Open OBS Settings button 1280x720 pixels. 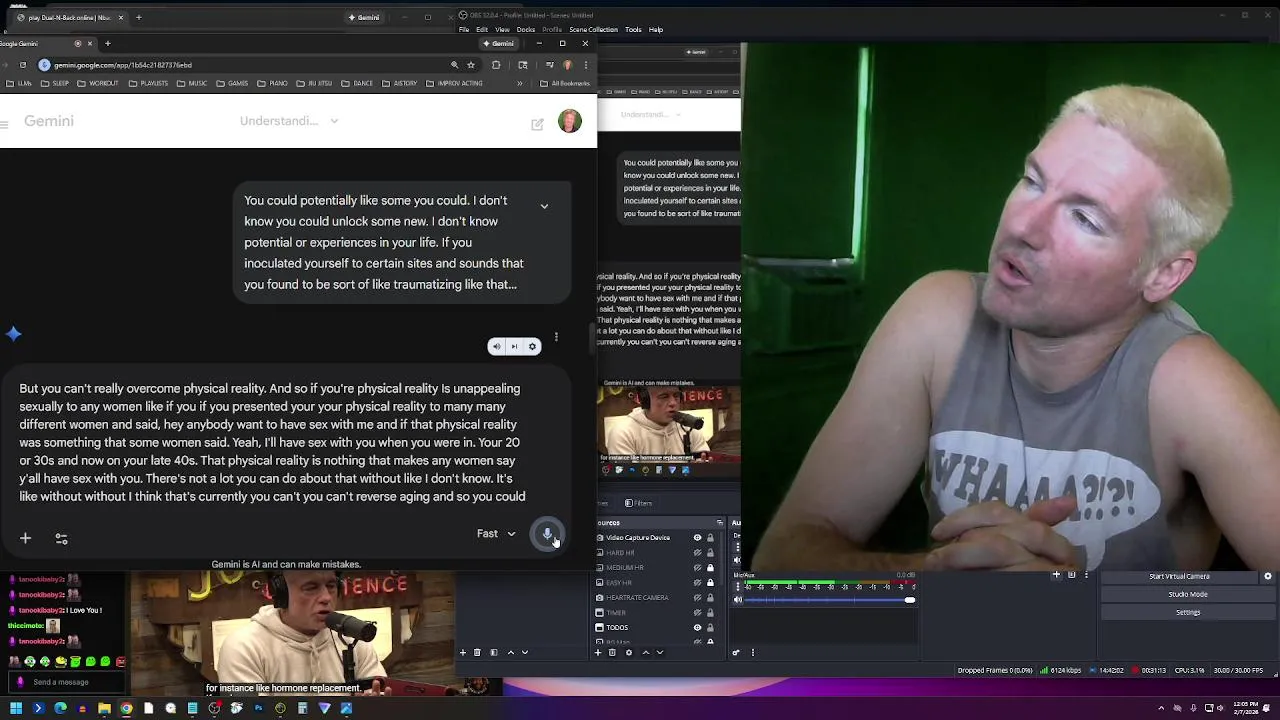click(x=1188, y=612)
